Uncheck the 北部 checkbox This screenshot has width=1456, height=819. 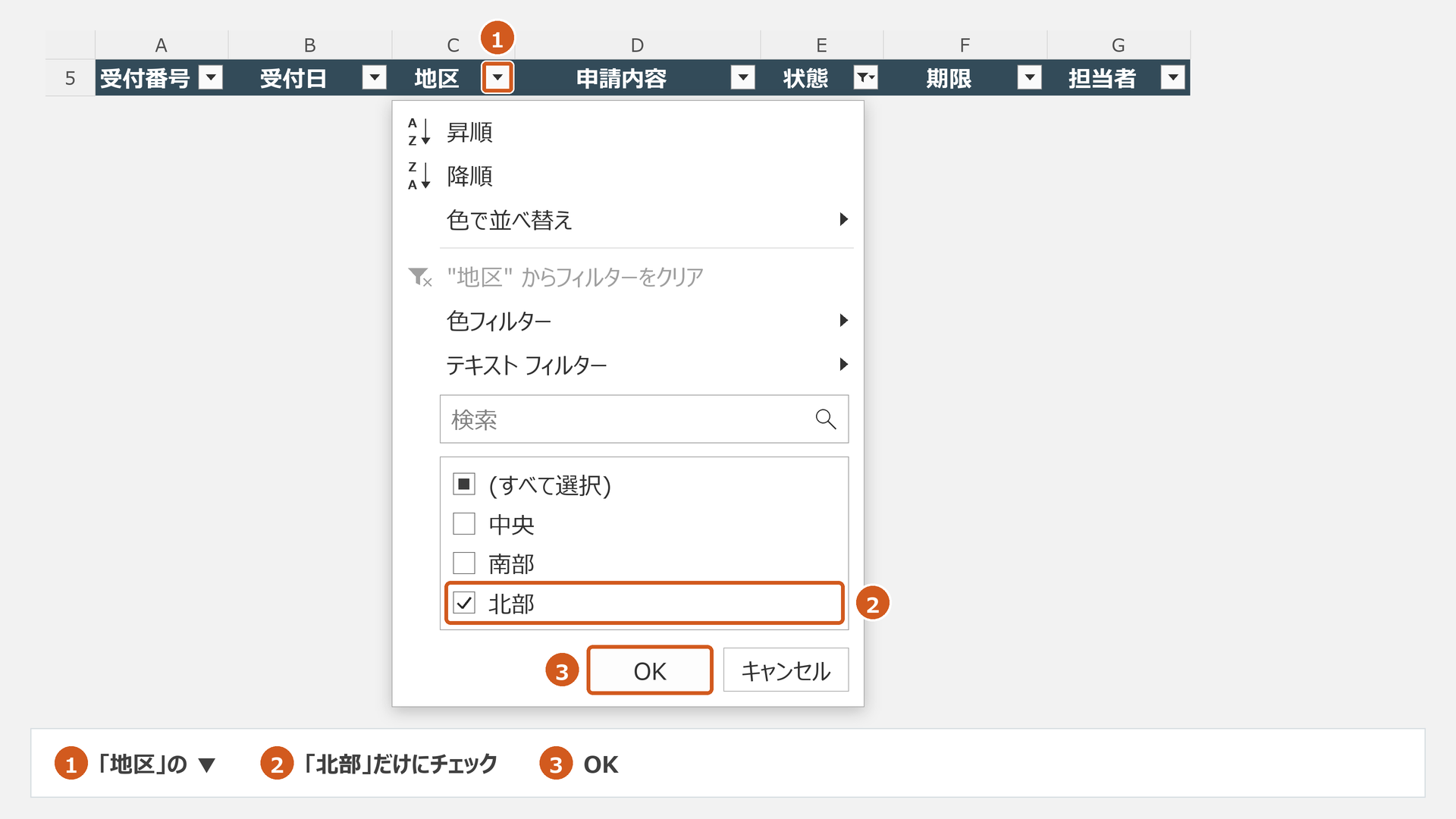(x=464, y=603)
